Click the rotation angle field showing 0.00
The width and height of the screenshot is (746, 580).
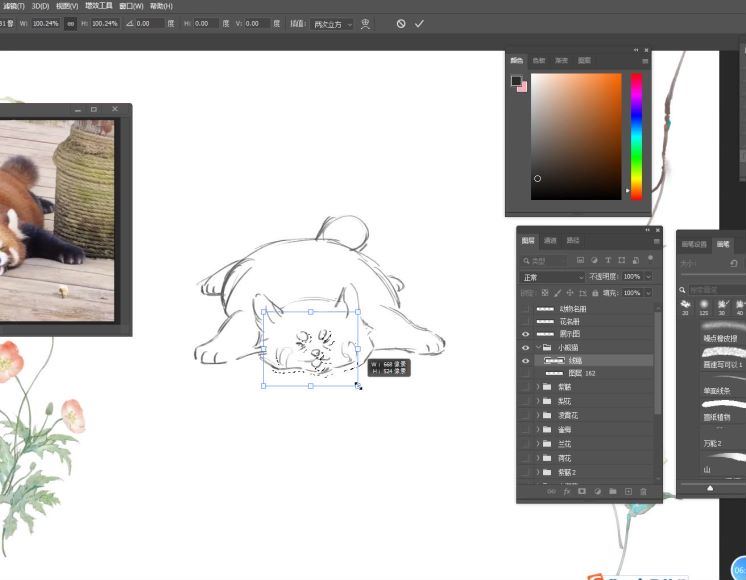click(x=149, y=23)
